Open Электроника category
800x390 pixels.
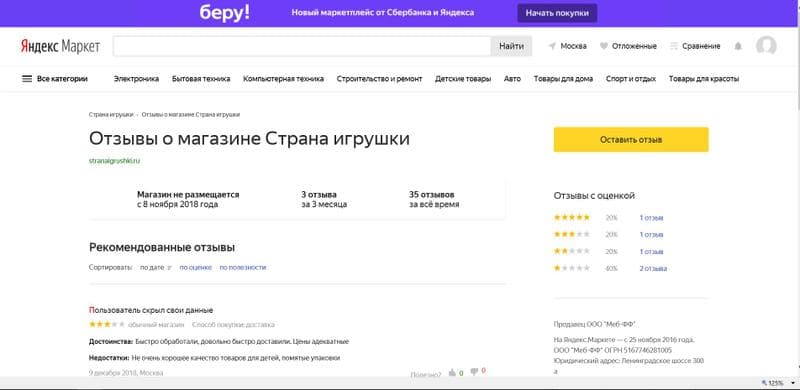coord(136,79)
